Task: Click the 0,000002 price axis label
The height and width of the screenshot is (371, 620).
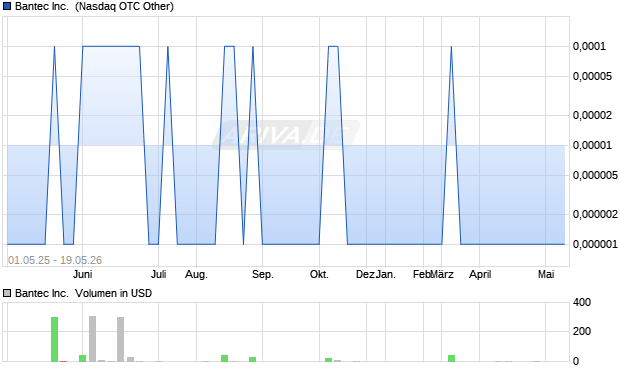Action: pyautogui.click(x=595, y=214)
